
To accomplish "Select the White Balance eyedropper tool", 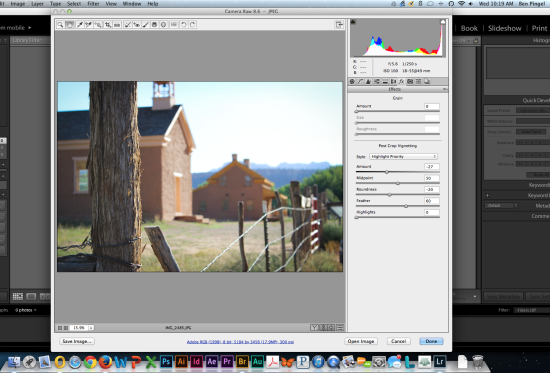I will pyautogui.click(x=80, y=25).
